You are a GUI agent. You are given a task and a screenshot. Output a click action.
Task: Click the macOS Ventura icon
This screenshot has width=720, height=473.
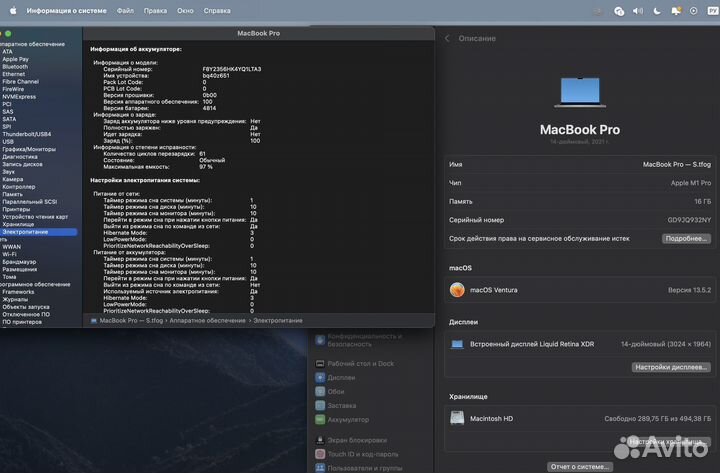point(457,290)
